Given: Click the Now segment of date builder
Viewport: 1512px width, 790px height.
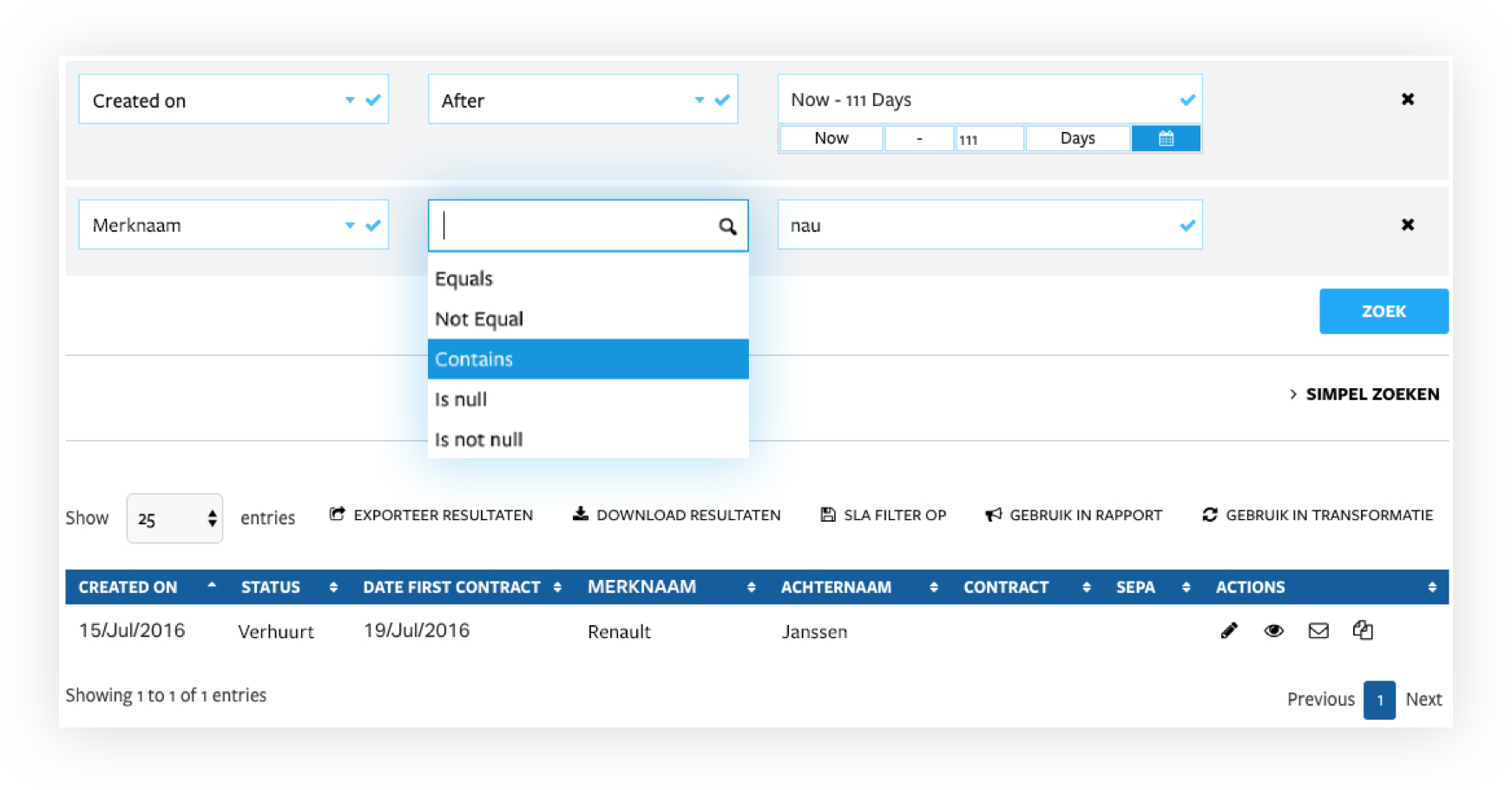Looking at the screenshot, I should click(832, 138).
